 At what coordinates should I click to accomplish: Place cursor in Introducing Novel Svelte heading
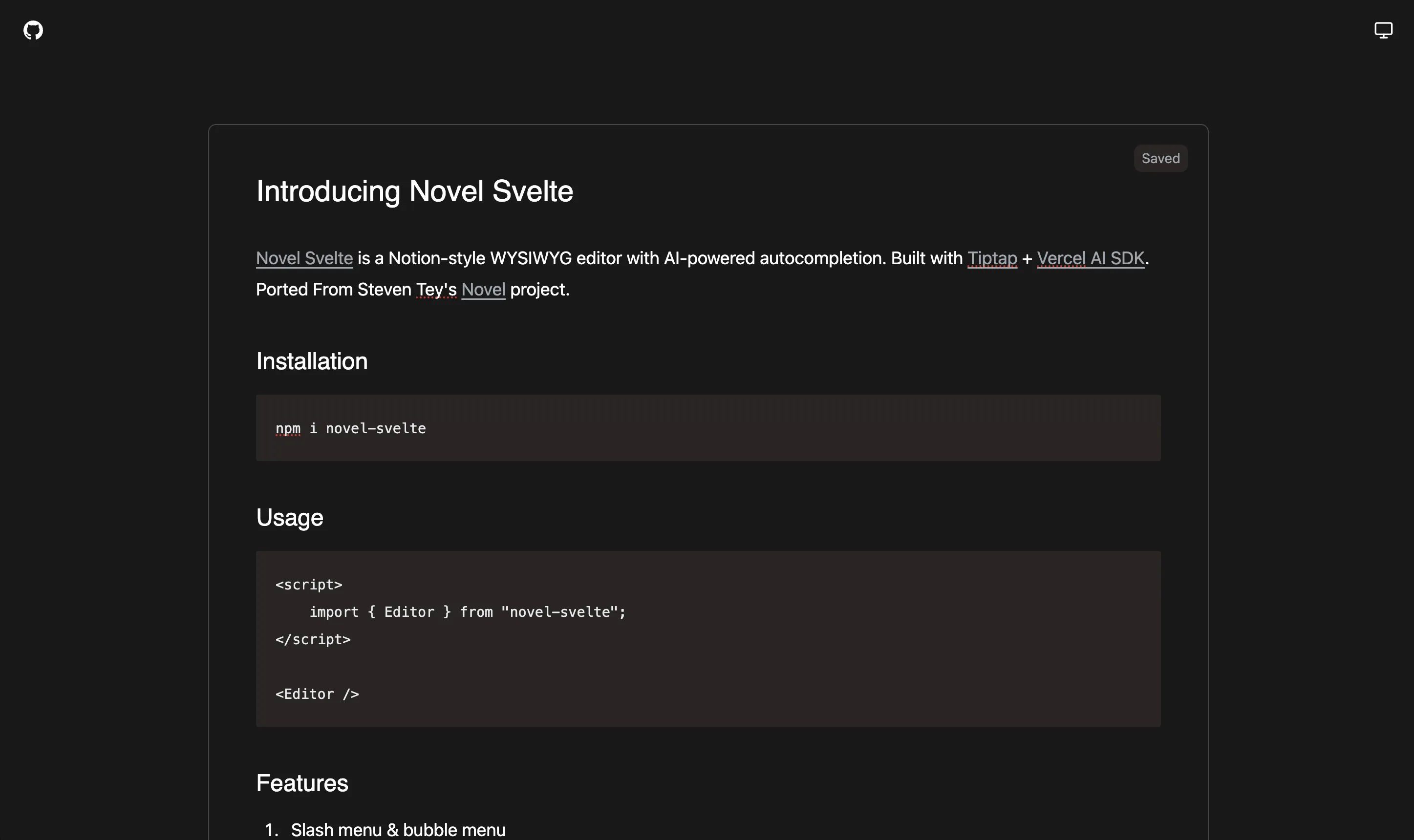[x=414, y=191]
